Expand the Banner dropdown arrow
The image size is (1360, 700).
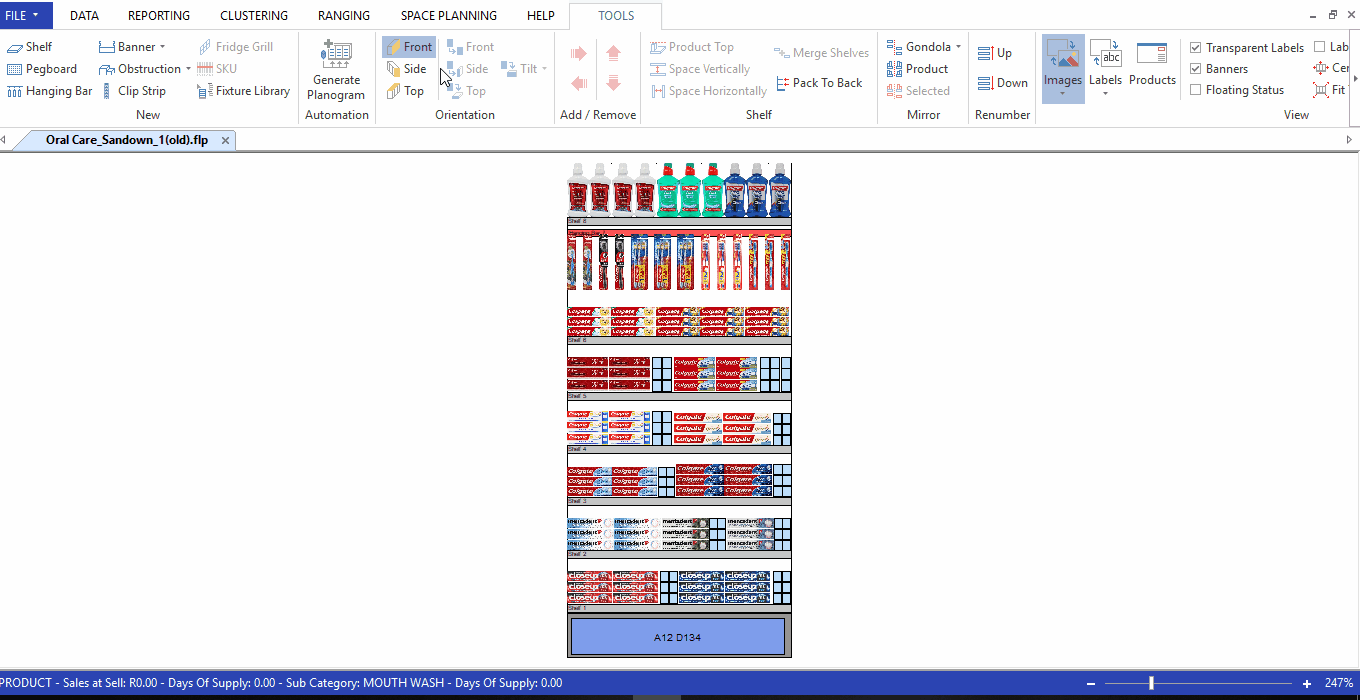pos(162,47)
